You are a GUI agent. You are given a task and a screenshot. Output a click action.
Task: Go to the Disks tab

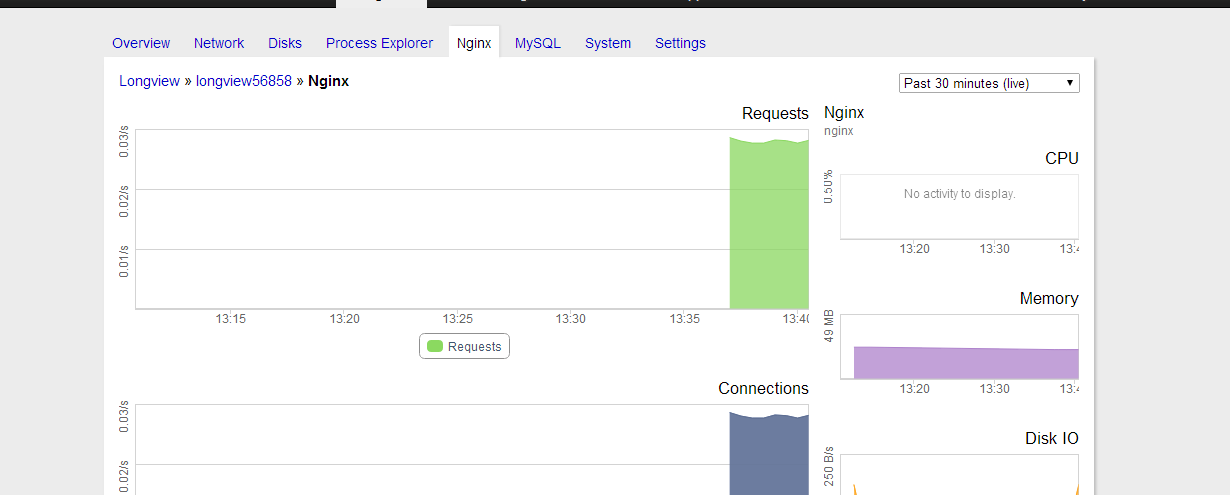(x=285, y=43)
